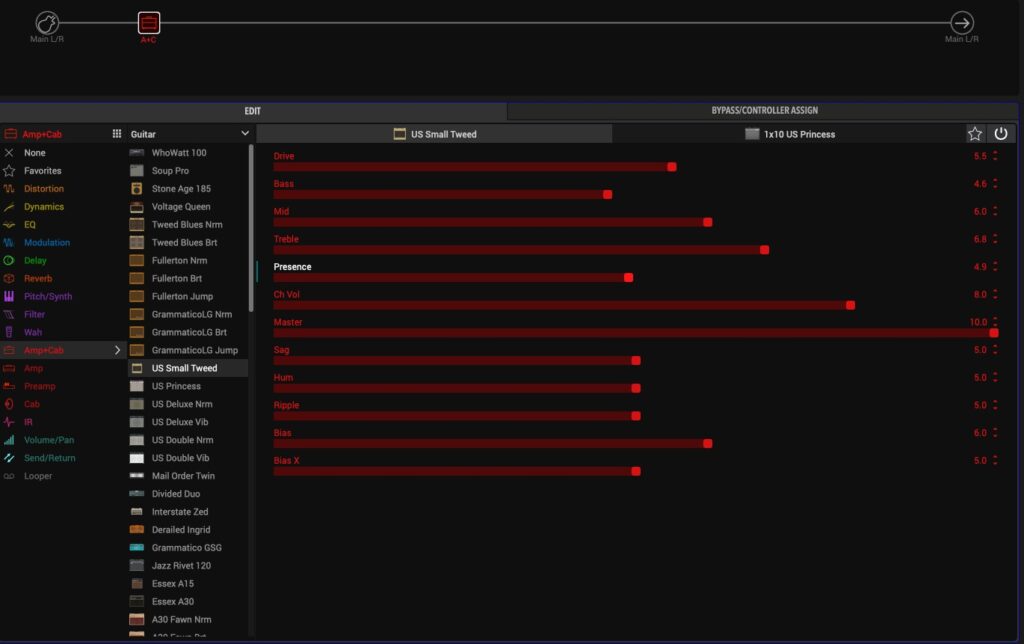The height and width of the screenshot is (644, 1024).
Task: Select the Main L/R input node
Action: [x=47, y=23]
